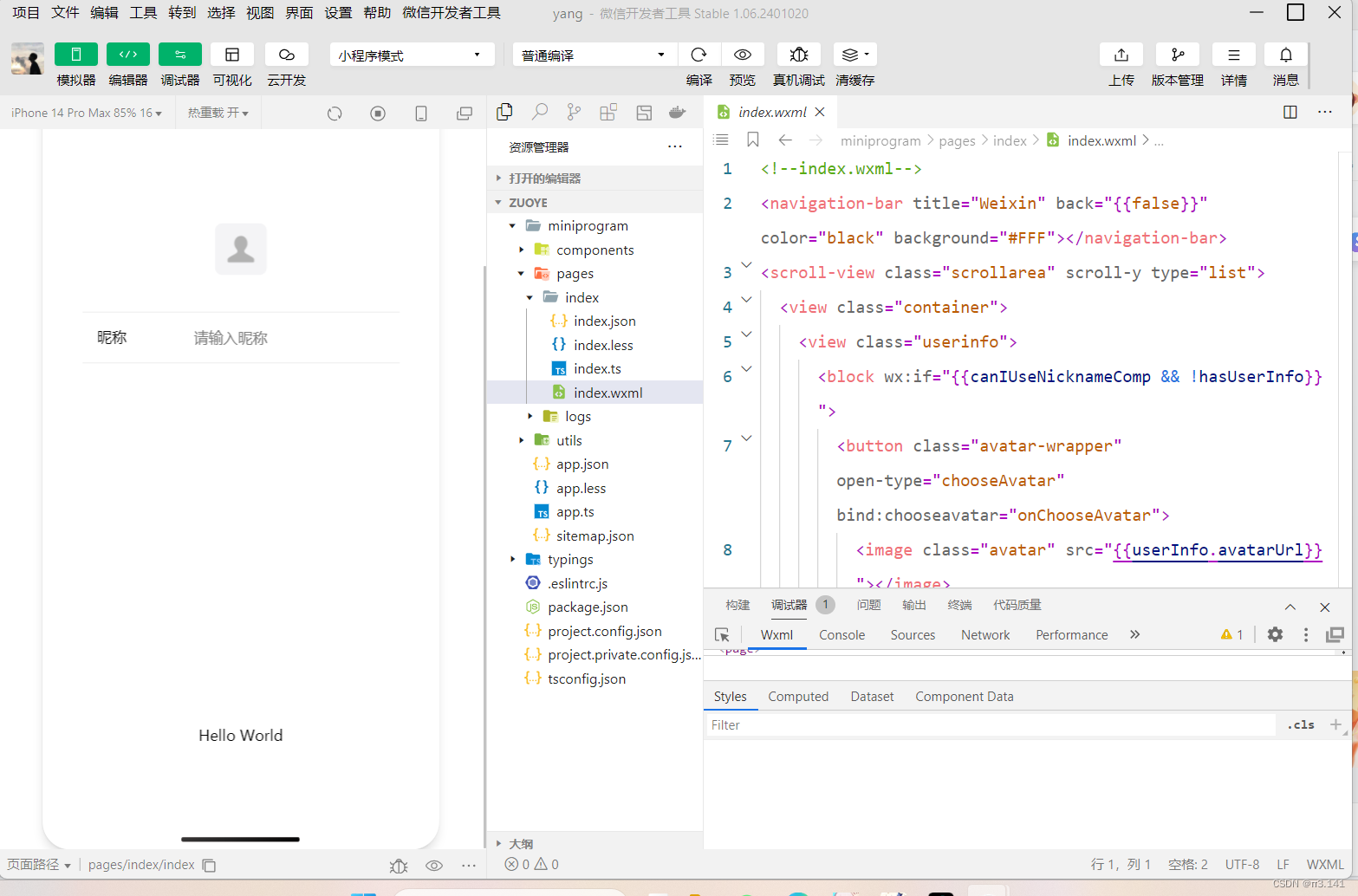The image size is (1358, 896).
Task: Switch to the Network tab
Action: (985, 634)
